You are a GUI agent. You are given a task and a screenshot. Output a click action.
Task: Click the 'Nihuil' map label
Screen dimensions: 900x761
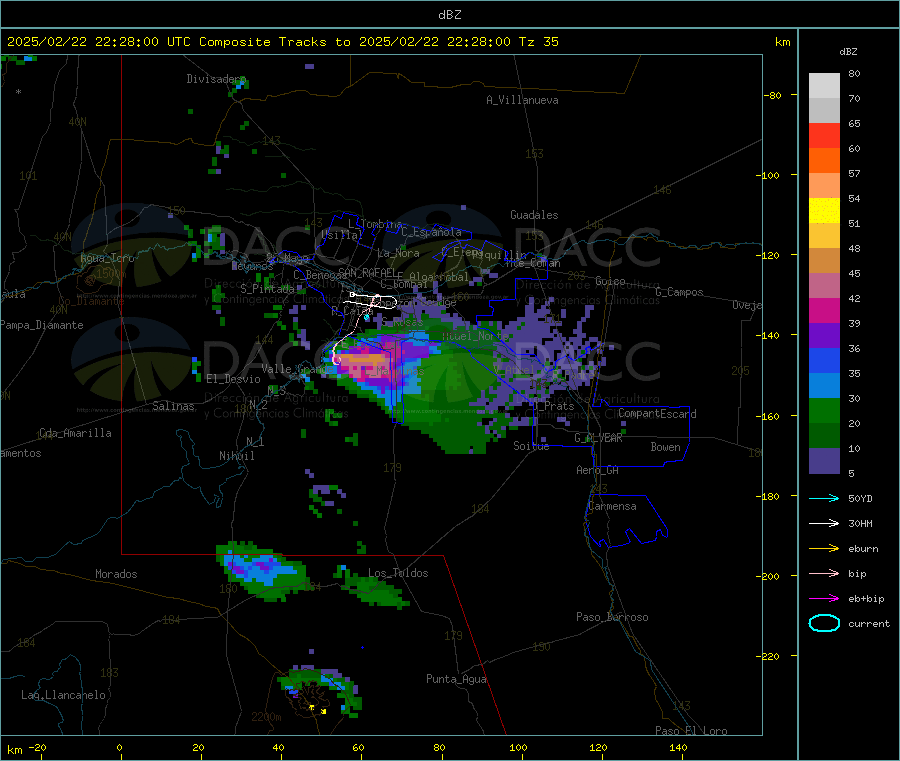click(237, 456)
